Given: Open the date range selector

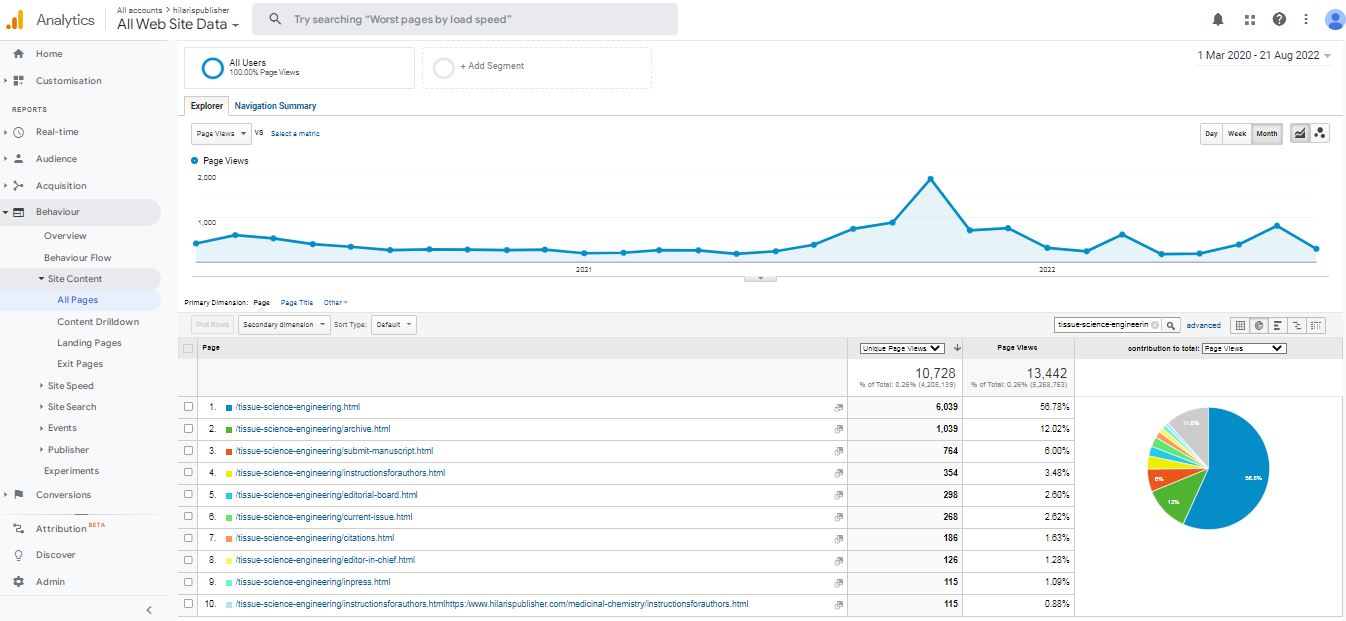Looking at the screenshot, I should pyautogui.click(x=1264, y=56).
